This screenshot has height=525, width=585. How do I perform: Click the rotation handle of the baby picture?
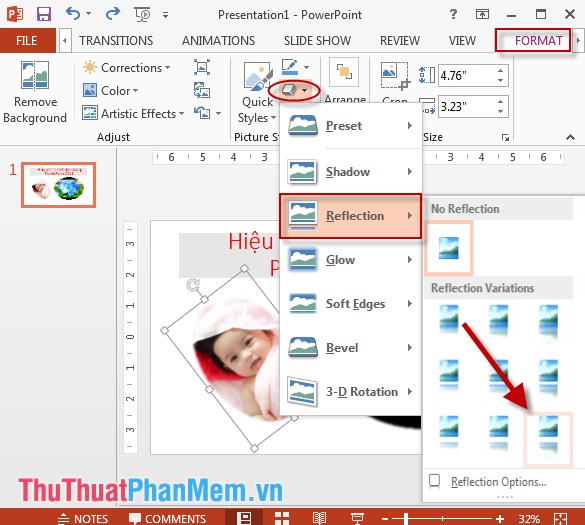(193, 285)
